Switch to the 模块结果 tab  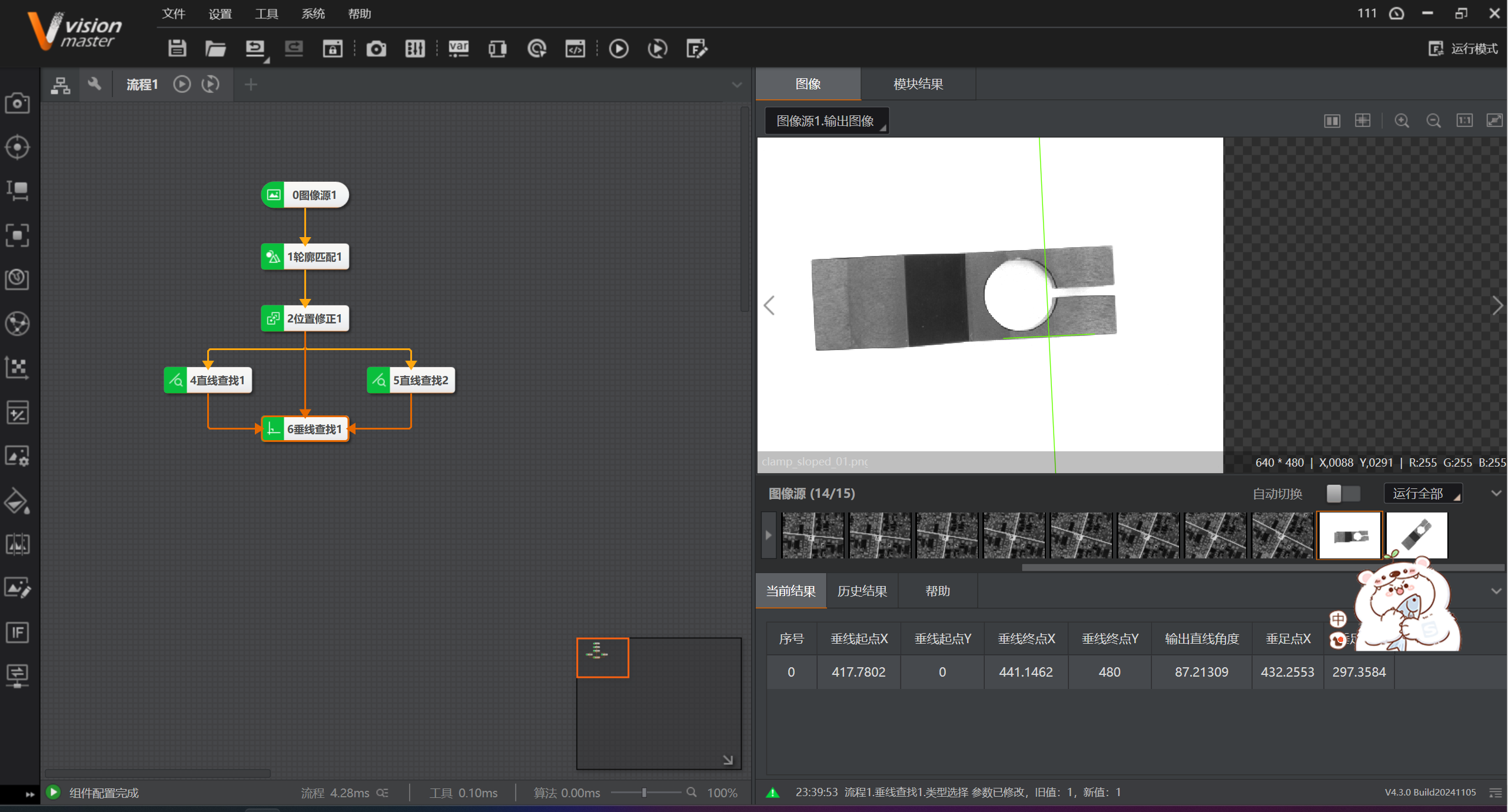click(918, 84)
